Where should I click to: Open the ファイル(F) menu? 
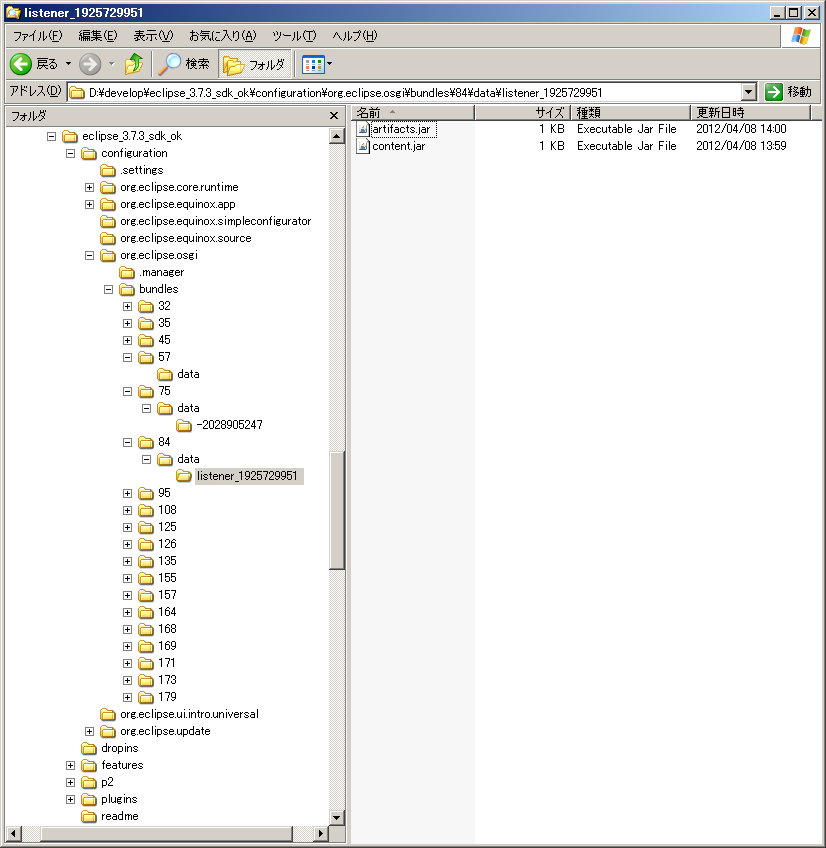(37, 36)
